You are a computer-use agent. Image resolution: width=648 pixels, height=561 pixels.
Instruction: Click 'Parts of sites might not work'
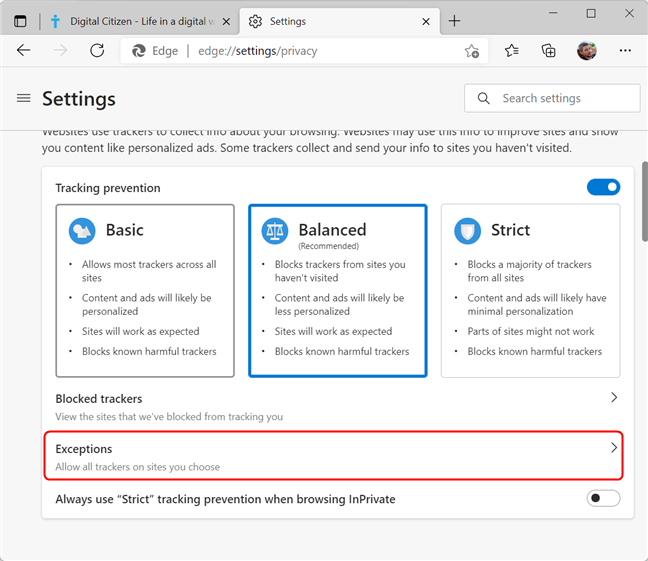point(531,331)
